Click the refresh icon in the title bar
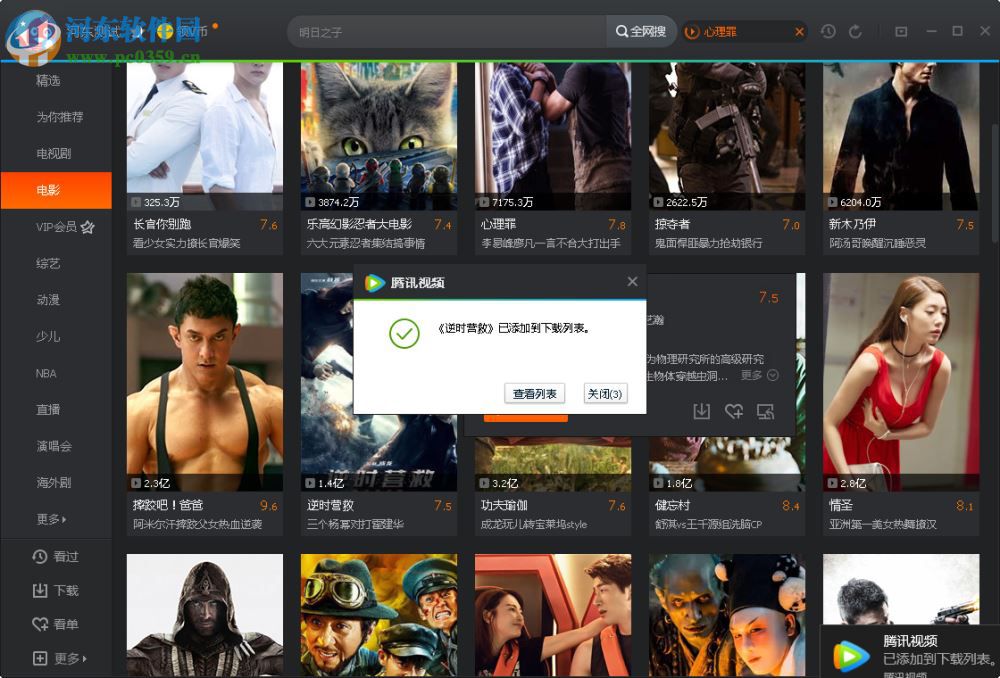1000x678 pixels. (855, 32)
